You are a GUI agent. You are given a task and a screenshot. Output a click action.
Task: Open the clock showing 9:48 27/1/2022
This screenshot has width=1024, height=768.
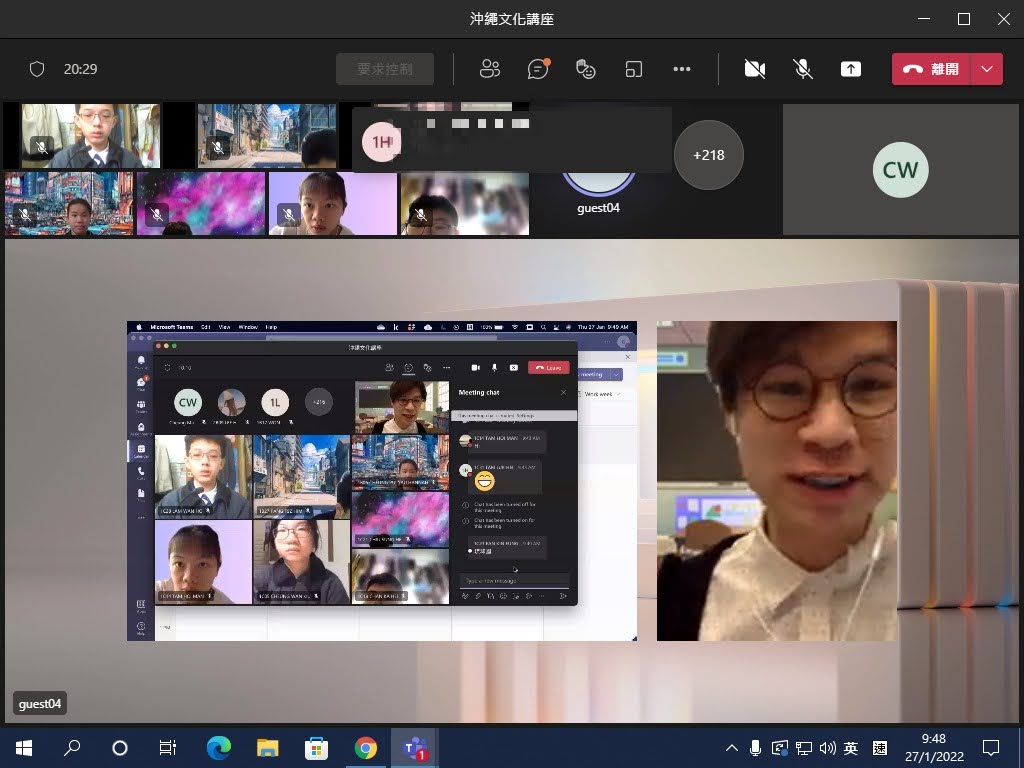934,747
